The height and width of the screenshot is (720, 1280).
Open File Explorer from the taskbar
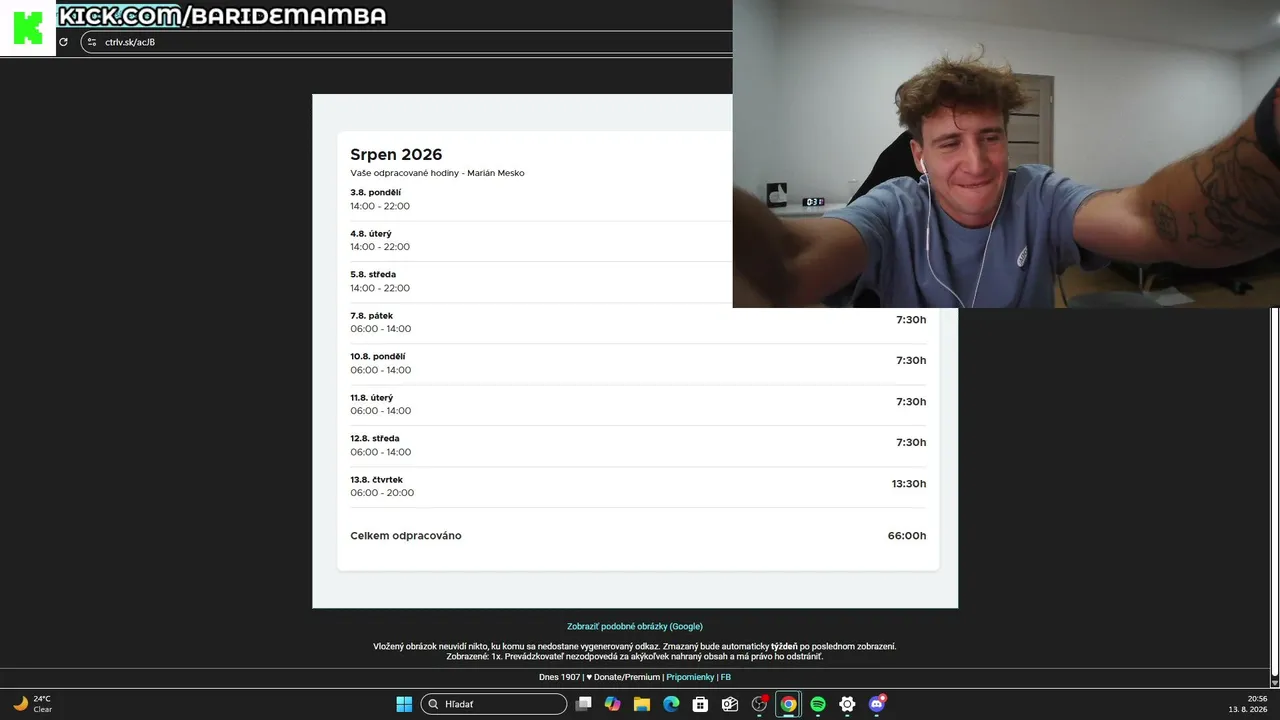coord(642,704)
